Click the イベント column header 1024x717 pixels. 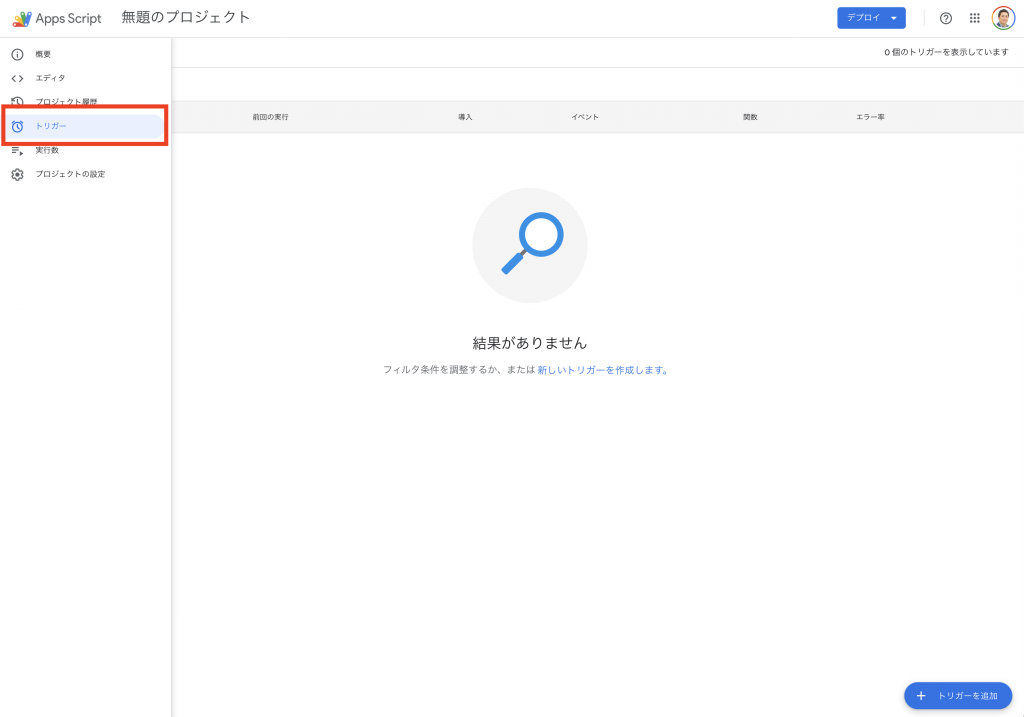585,117
